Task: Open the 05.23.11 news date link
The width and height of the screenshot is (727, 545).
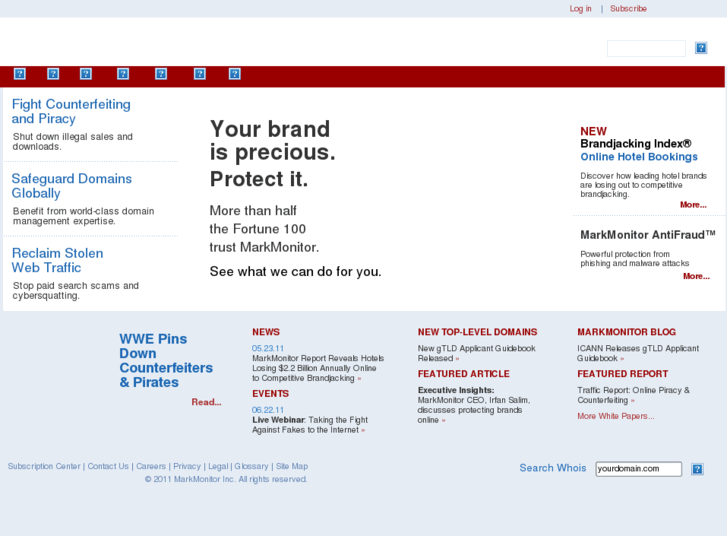Action: pos(268,348)
